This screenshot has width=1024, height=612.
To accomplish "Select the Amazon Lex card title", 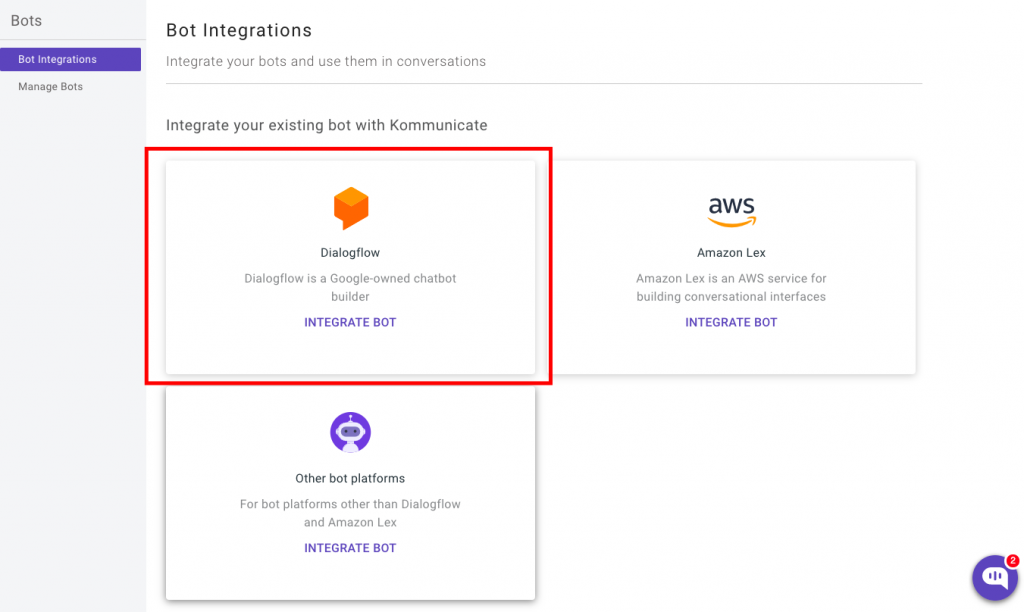I will pos(731,253).
